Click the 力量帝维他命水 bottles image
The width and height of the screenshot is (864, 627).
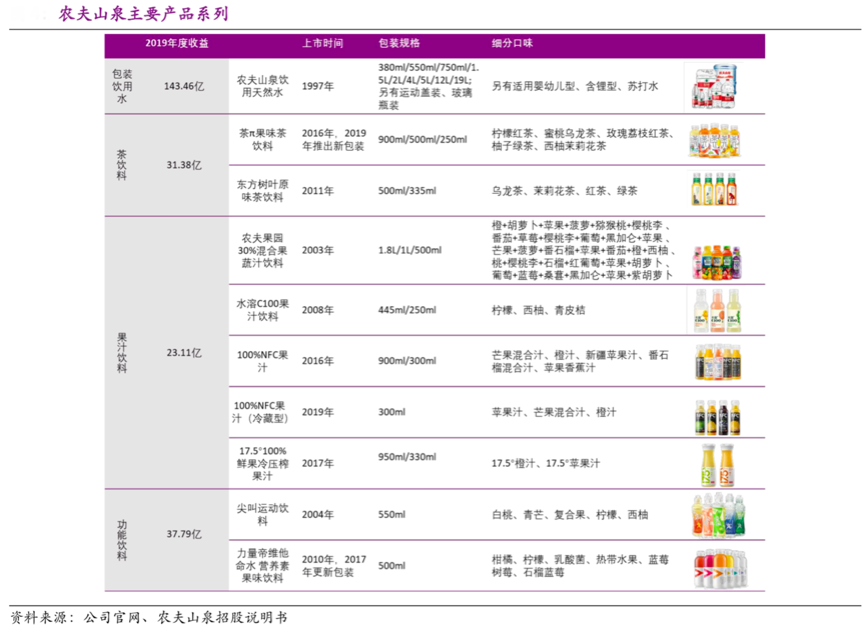click(715, 566)
